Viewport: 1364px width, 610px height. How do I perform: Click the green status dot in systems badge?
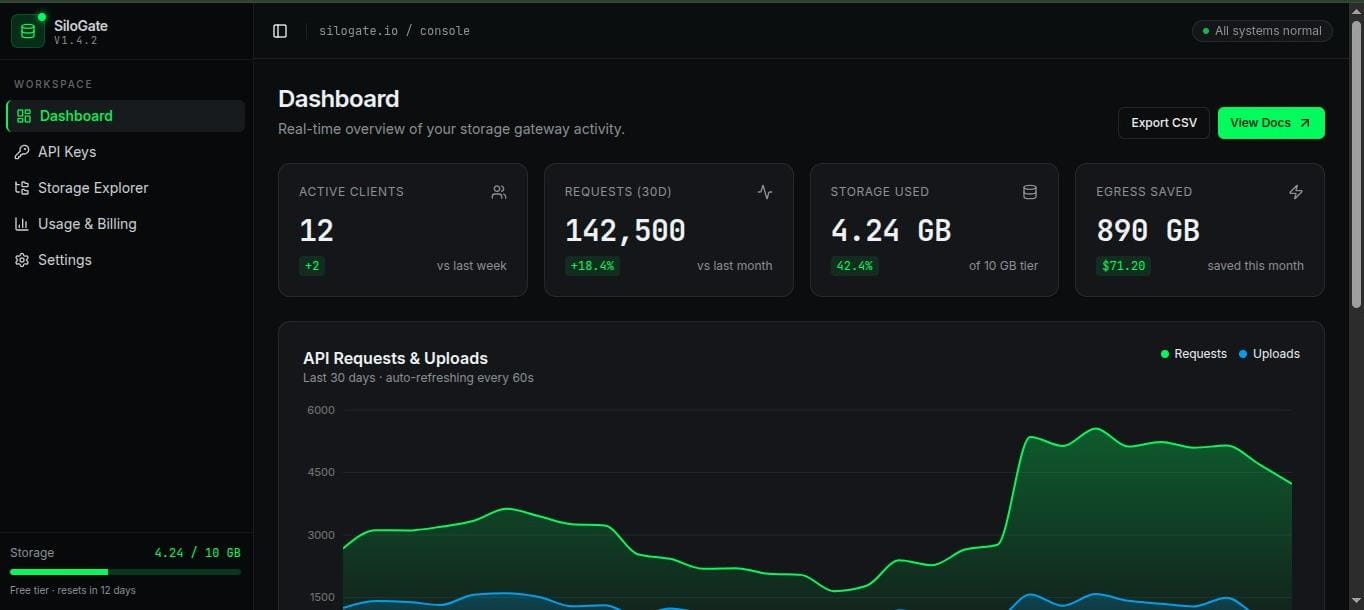click(1206, 31)
